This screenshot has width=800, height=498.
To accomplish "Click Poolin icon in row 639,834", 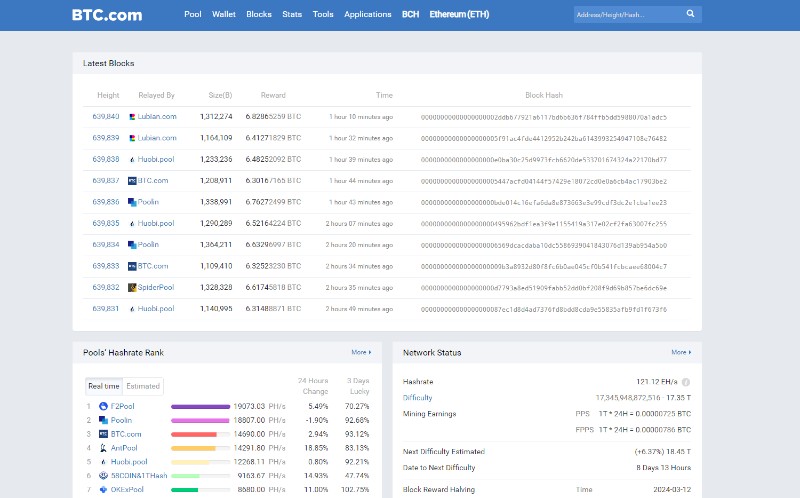I will (132, 245).
